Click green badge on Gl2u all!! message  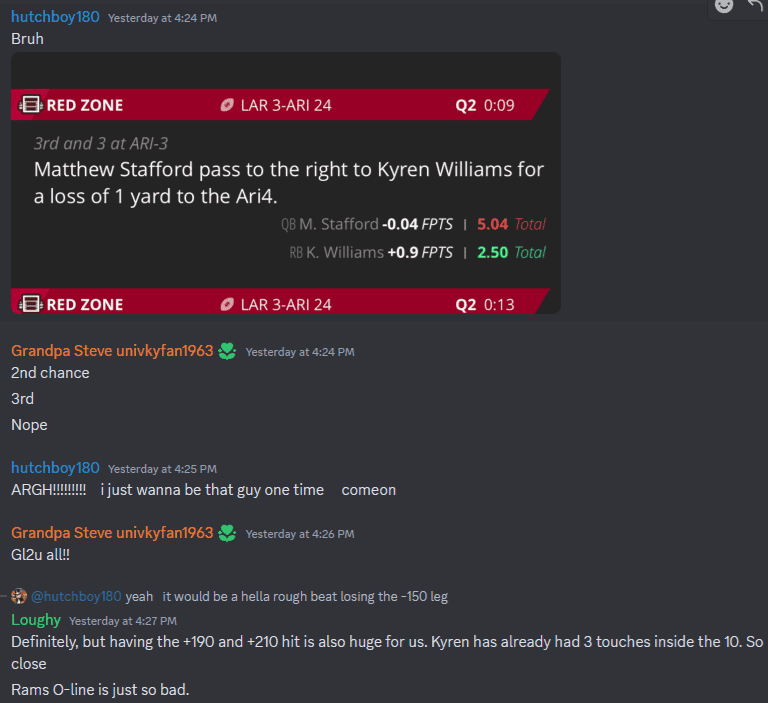tap(227, 533)
